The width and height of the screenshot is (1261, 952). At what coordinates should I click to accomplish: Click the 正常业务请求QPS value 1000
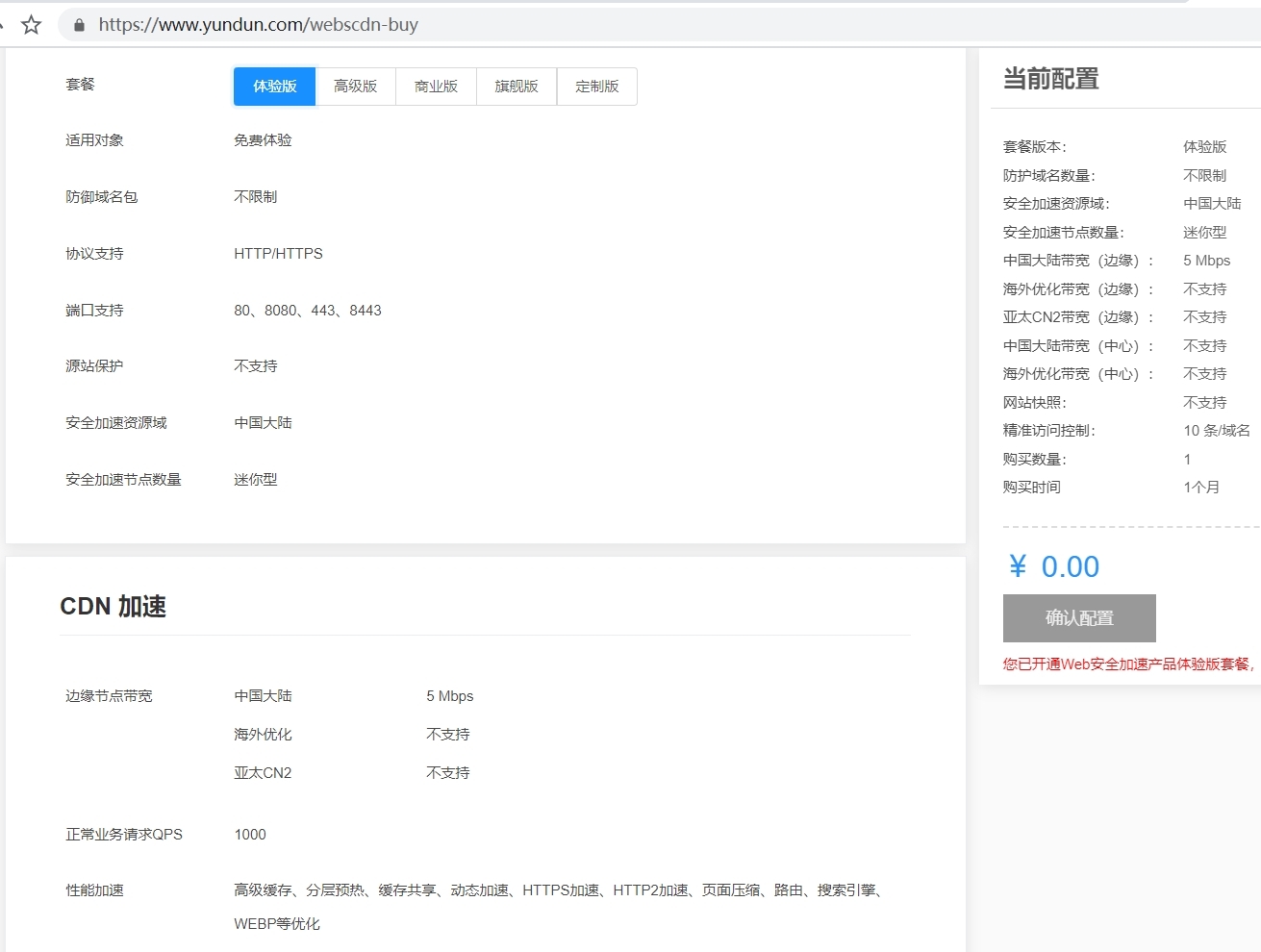point(250,834)
